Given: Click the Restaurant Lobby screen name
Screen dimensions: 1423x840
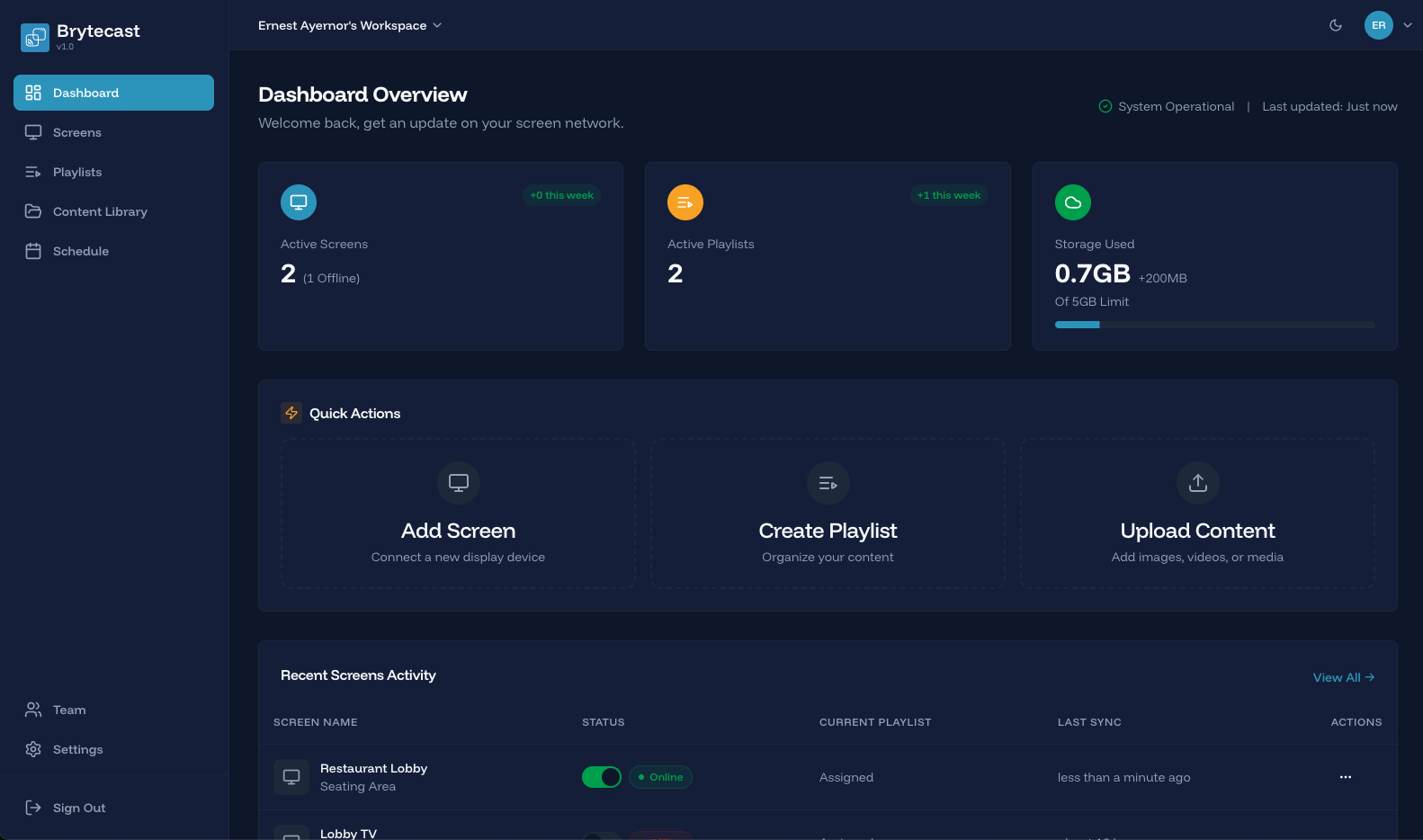Looking at the screenshot, I should (374, 768).
